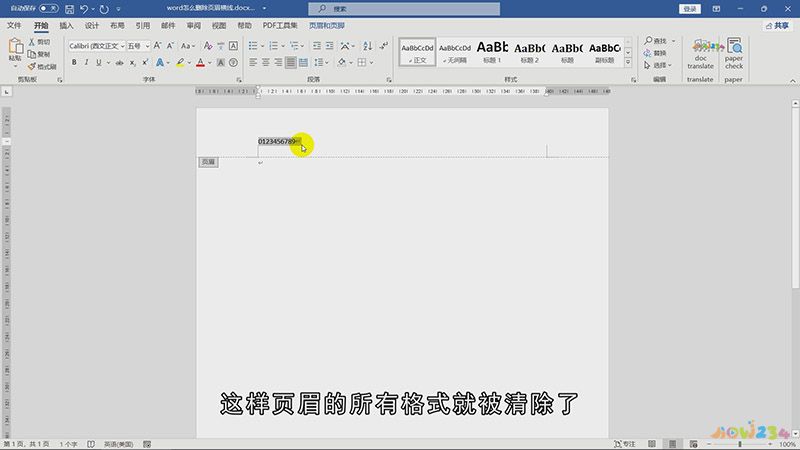Click the font color red A swatch
800x450 pixels.
(200, 63)
